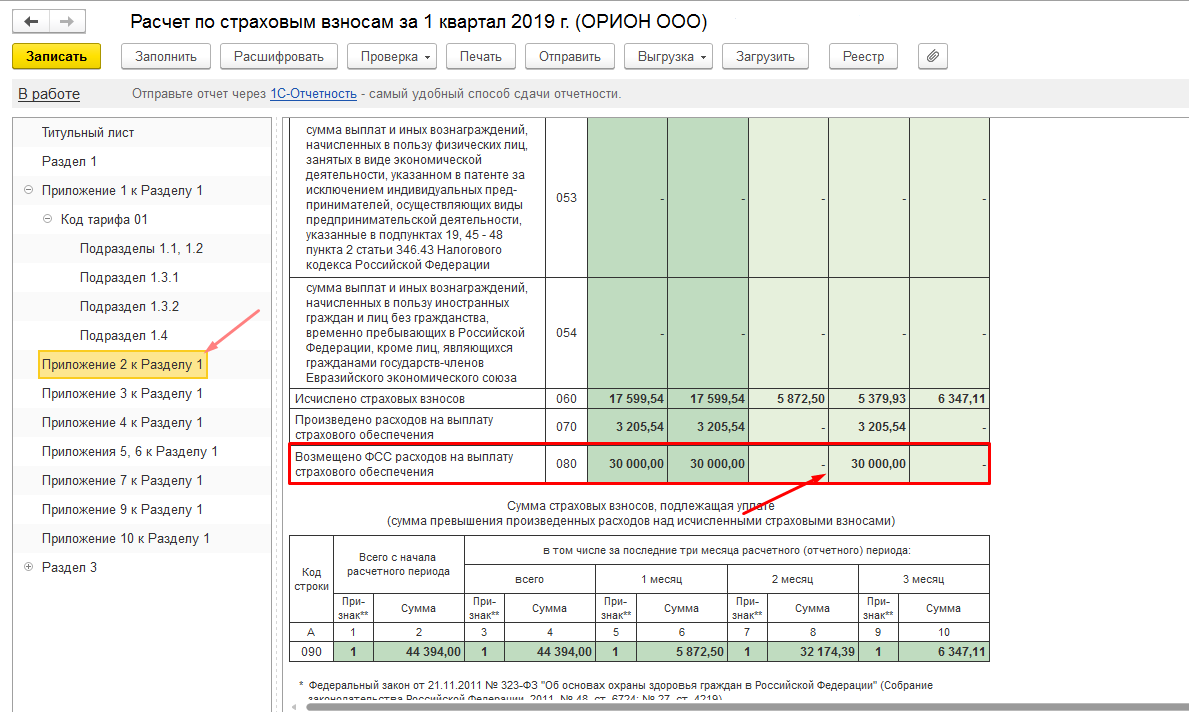
Task: Click the Заполнить button
Action: pos(166,56)
